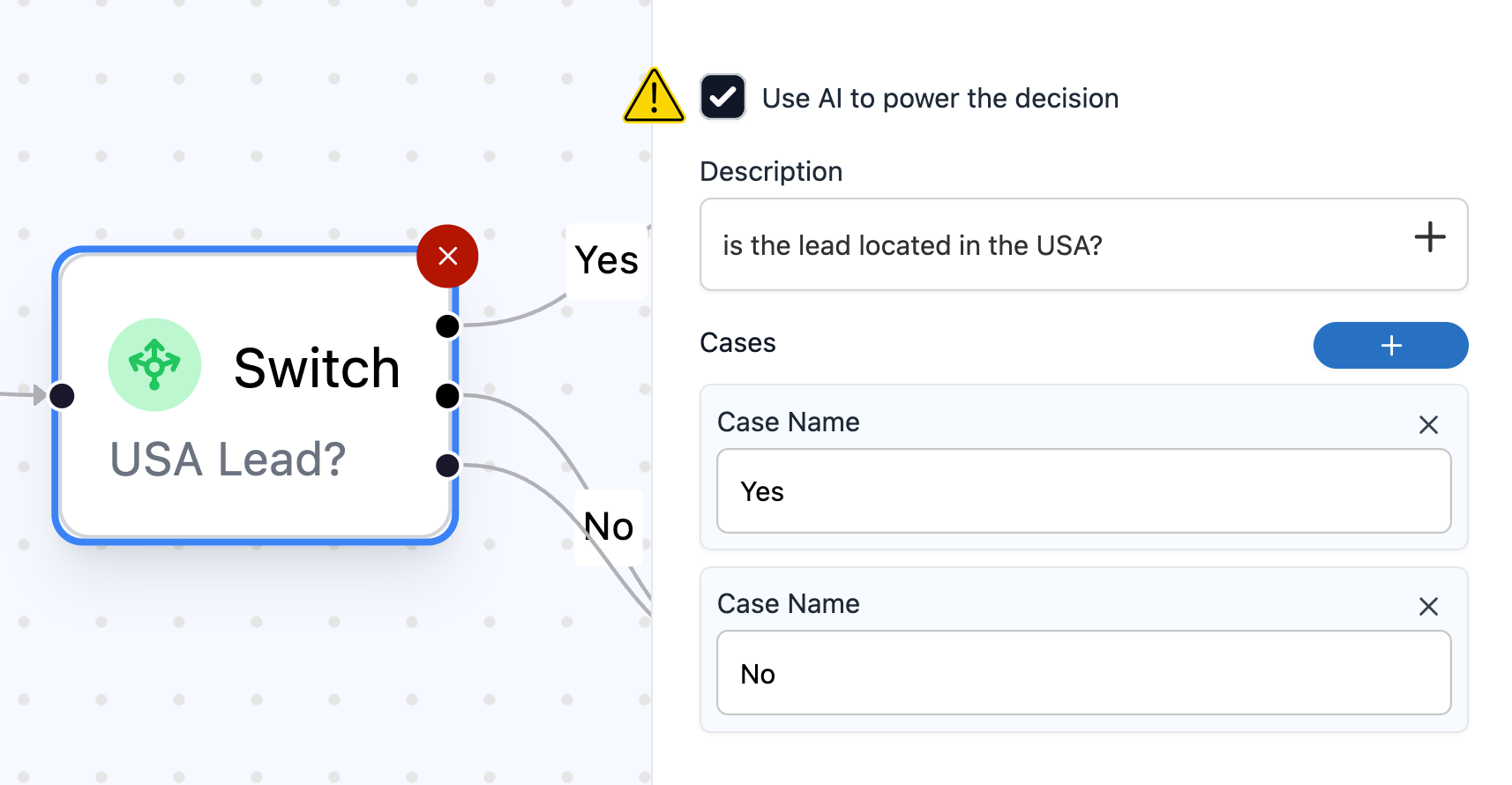Remove the Yes case with X

[1428, 425]
